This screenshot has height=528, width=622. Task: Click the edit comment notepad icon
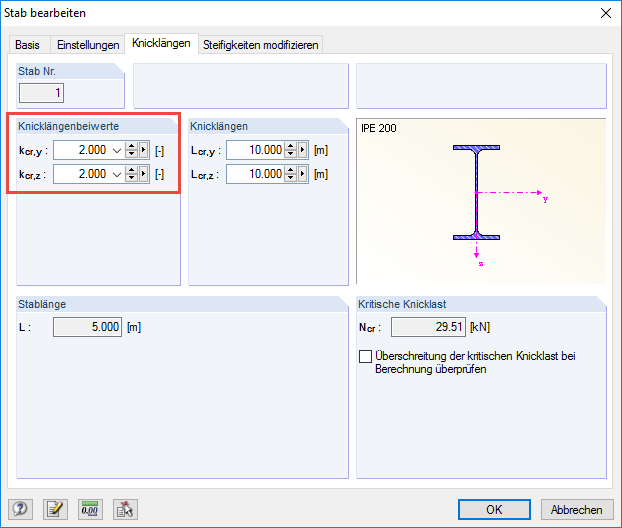tap(55, 509)
